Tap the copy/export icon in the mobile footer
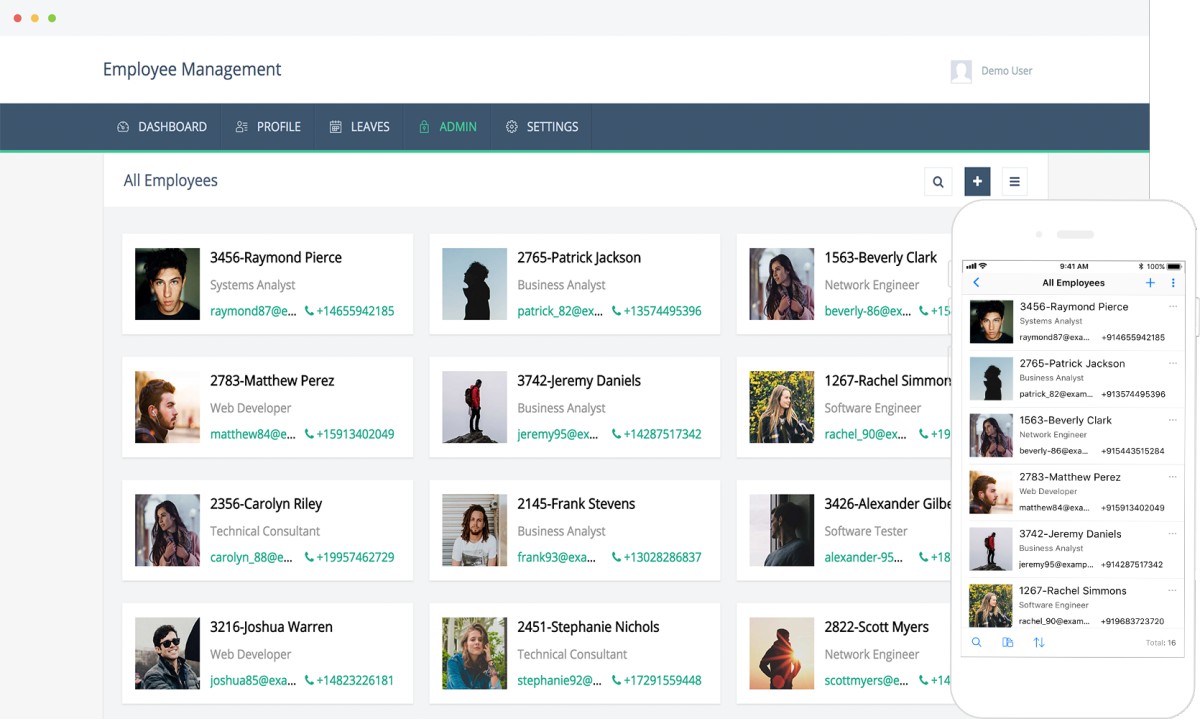Screen dimensions: 1200x719 [1008, 643]
